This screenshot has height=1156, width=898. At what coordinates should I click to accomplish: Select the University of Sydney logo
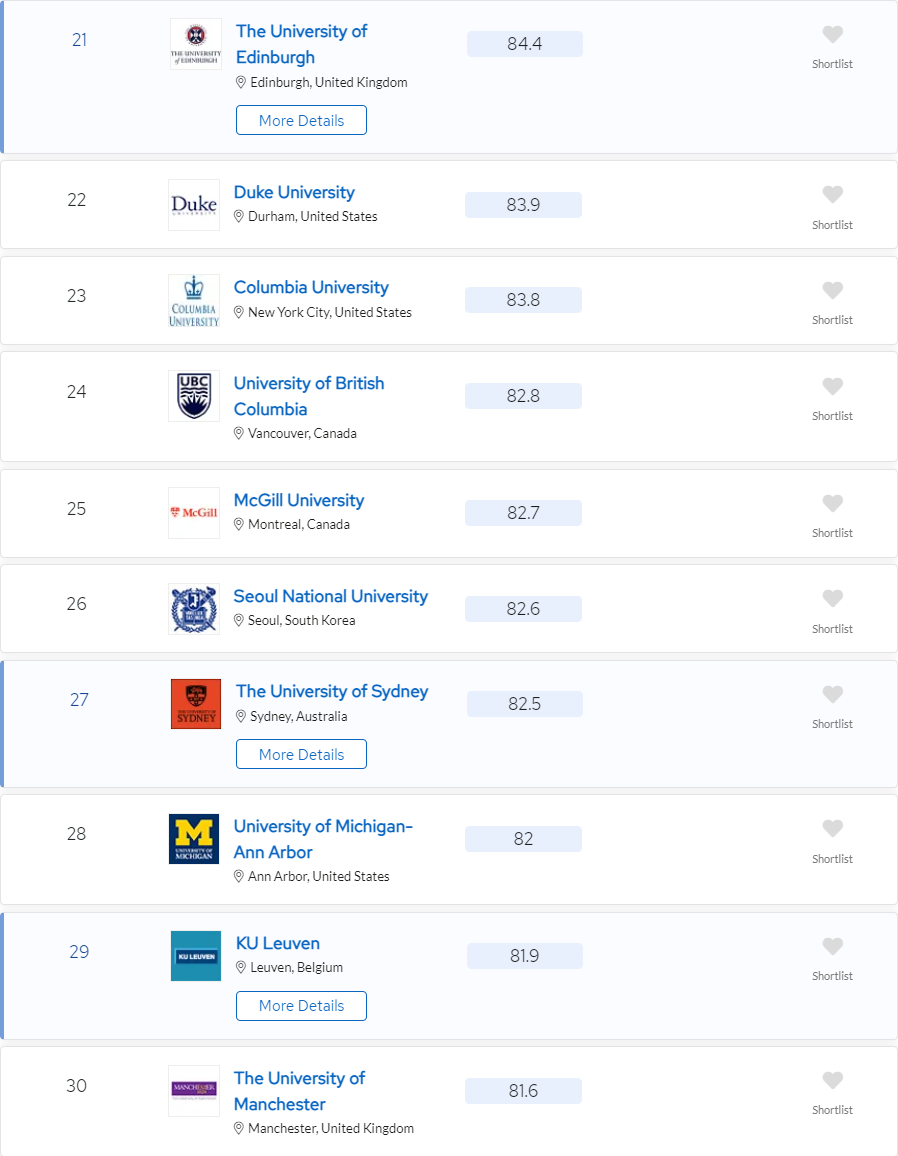tap(196, 704)
